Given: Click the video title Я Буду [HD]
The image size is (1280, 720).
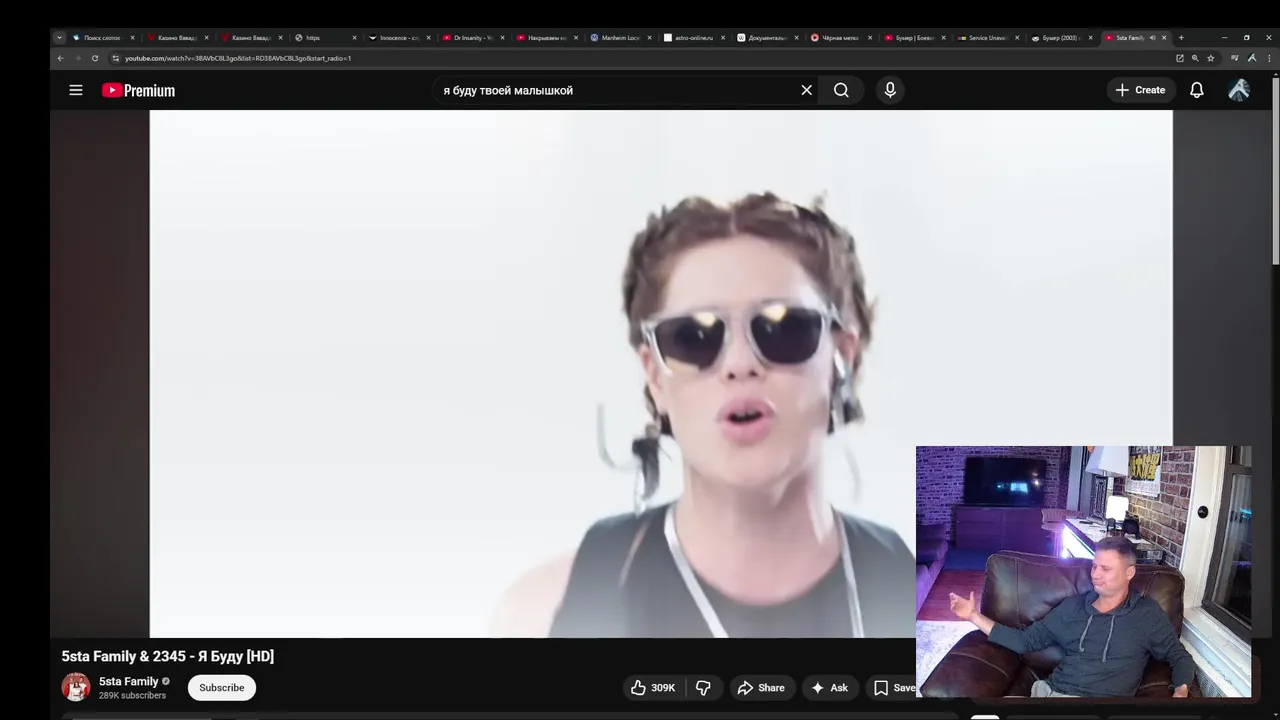Looking at the screenshot, I should coord(168,656).
